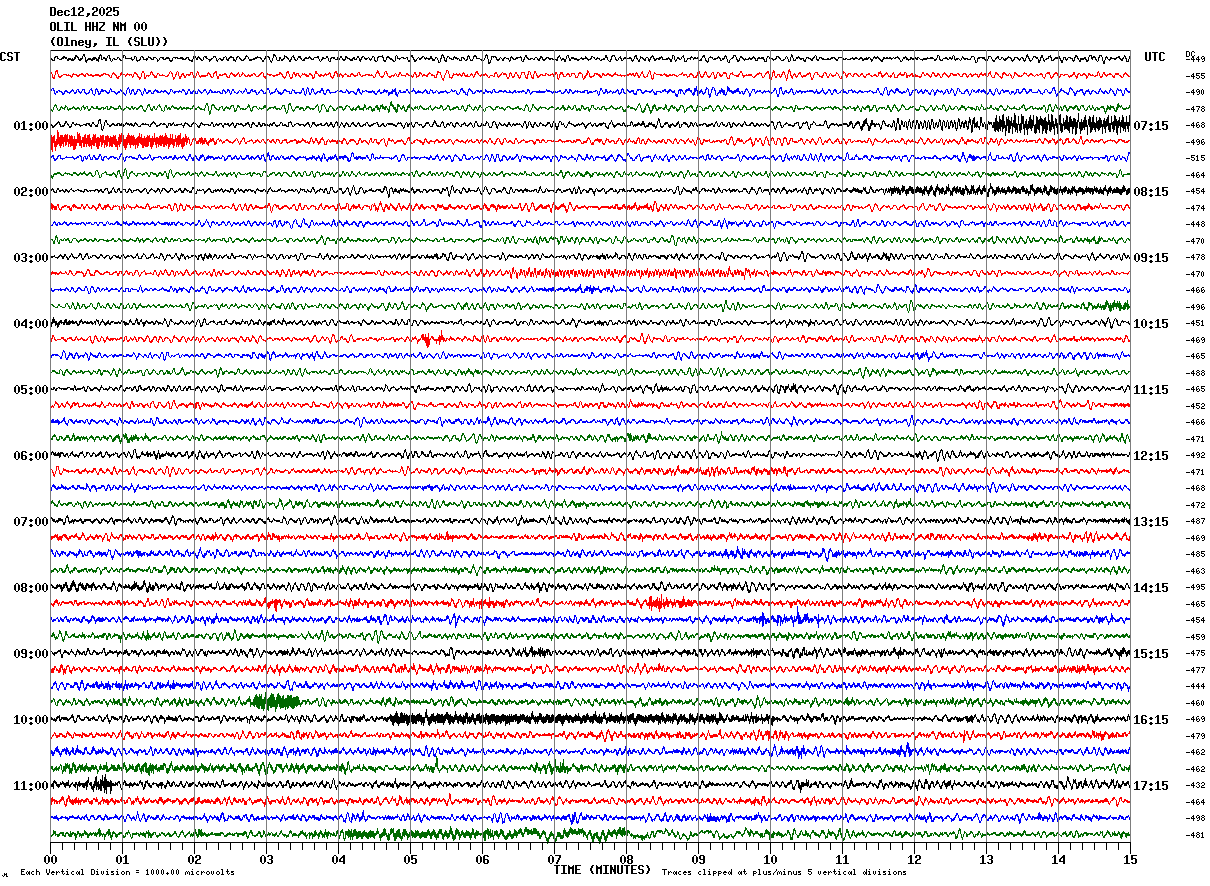Click the 16:15 UTC time label
1210x886 pixels.
click(1151, 720)
